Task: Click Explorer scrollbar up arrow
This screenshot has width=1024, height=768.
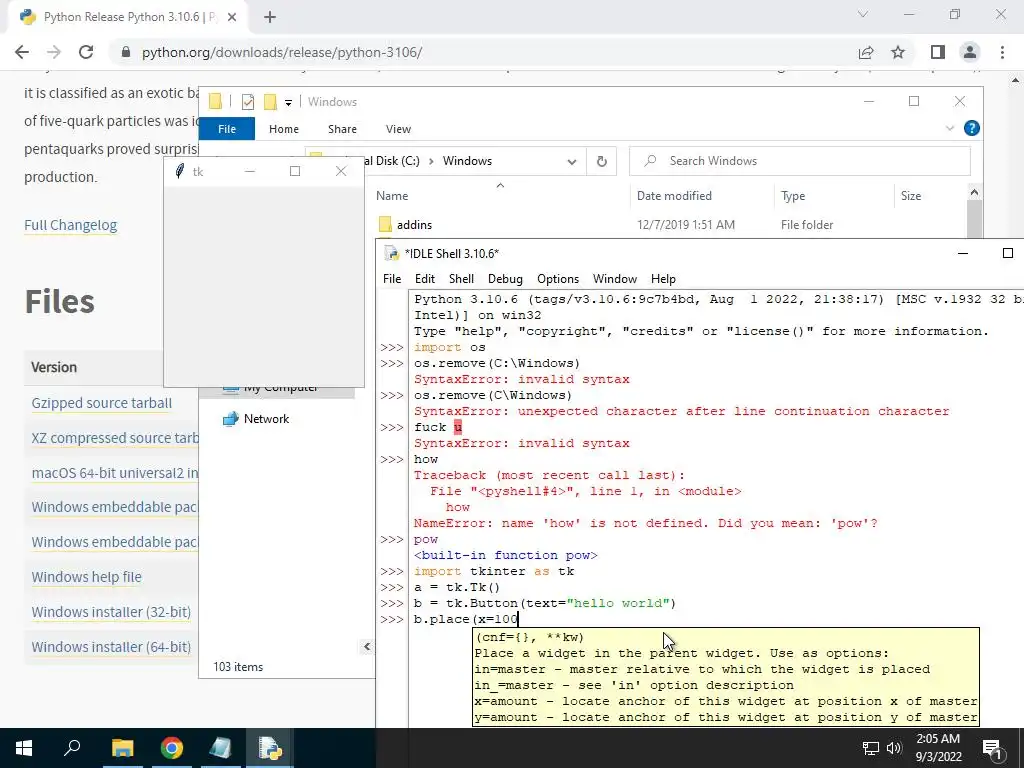Action: [x=974, y=193]
